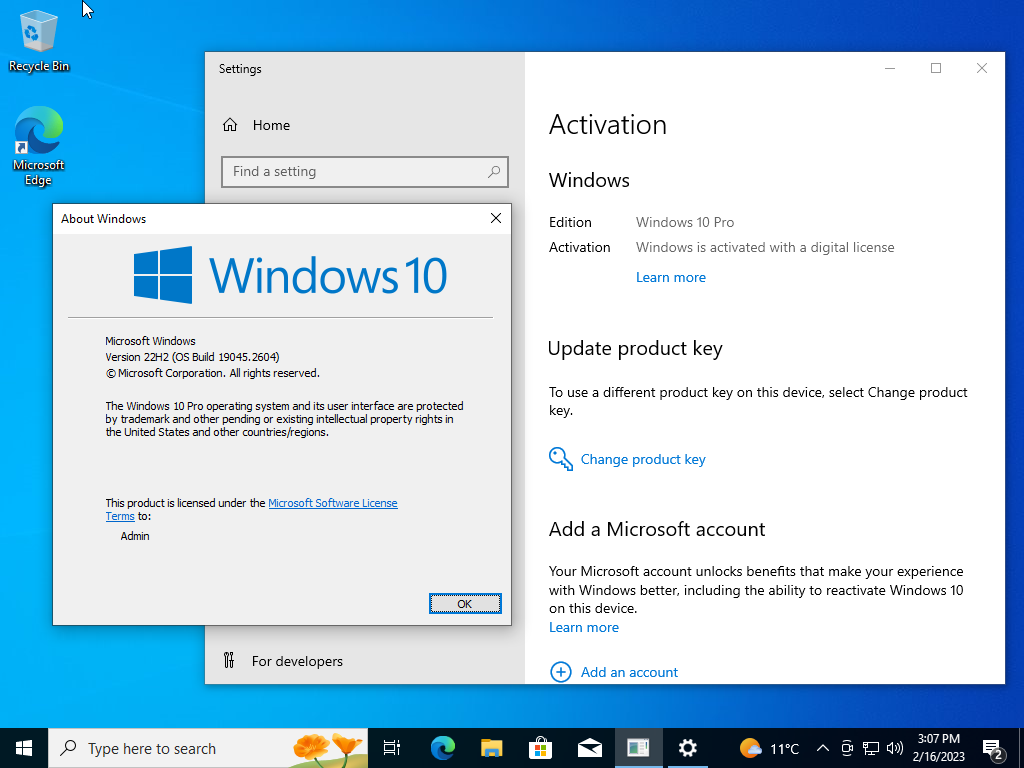Open the network status tray icon
This screenshot has width=1024, height=768.
coord(871,748)
